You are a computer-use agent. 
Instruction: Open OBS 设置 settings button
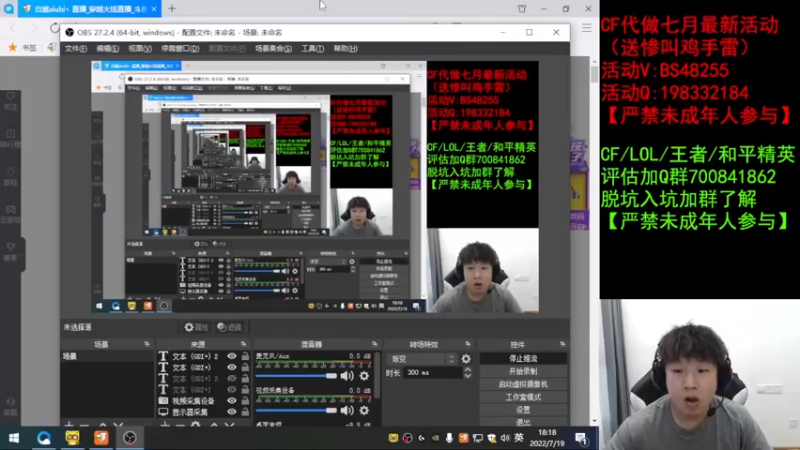pyautogui.click(x=523, y=410)
